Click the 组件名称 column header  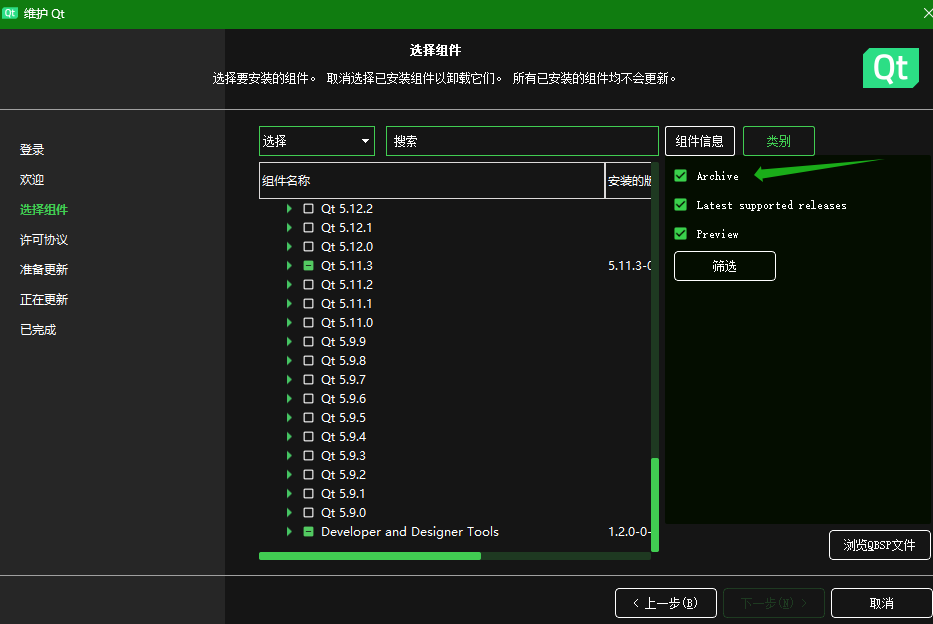tap(432, 180)
